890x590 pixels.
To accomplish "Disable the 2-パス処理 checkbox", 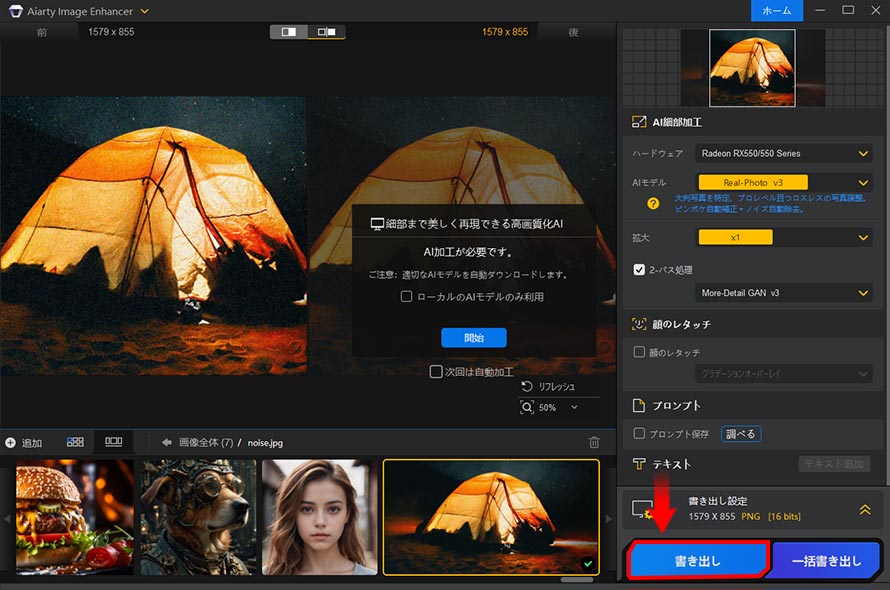I will tap(640, 270).
